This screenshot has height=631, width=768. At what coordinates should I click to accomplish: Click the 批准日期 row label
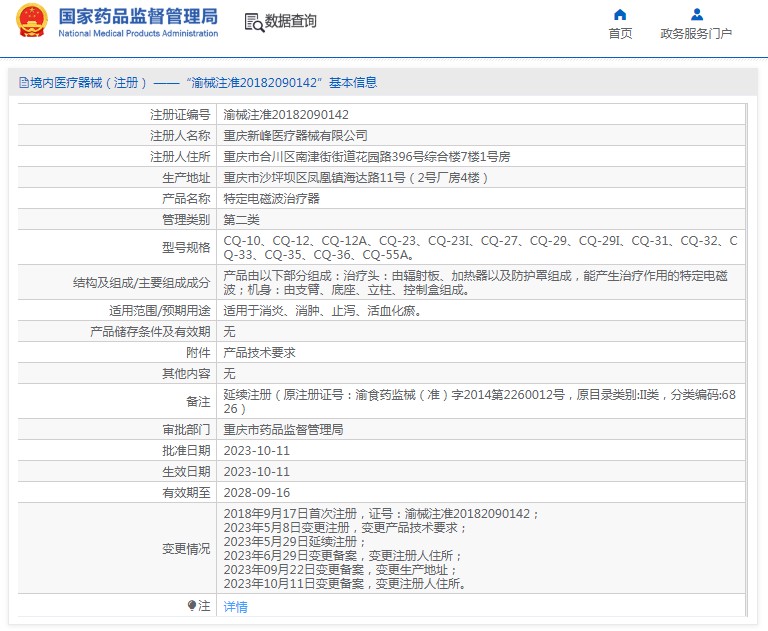(186, 451)
